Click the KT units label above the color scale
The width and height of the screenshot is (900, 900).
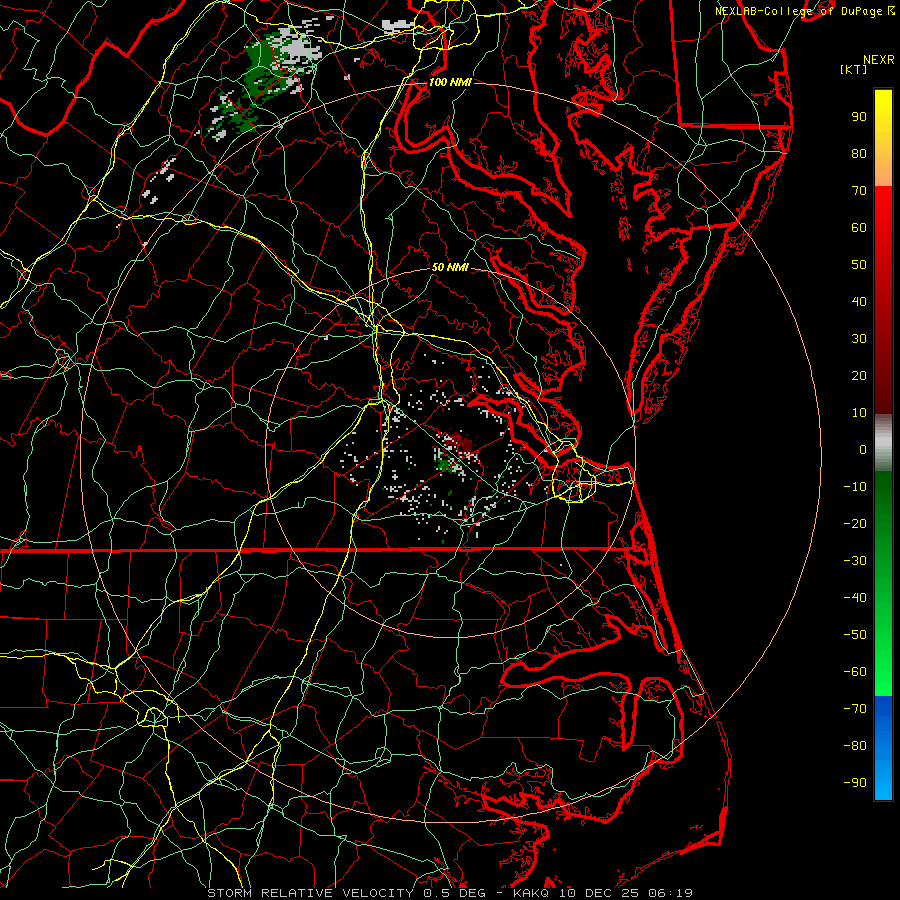[x=854, y=69]
